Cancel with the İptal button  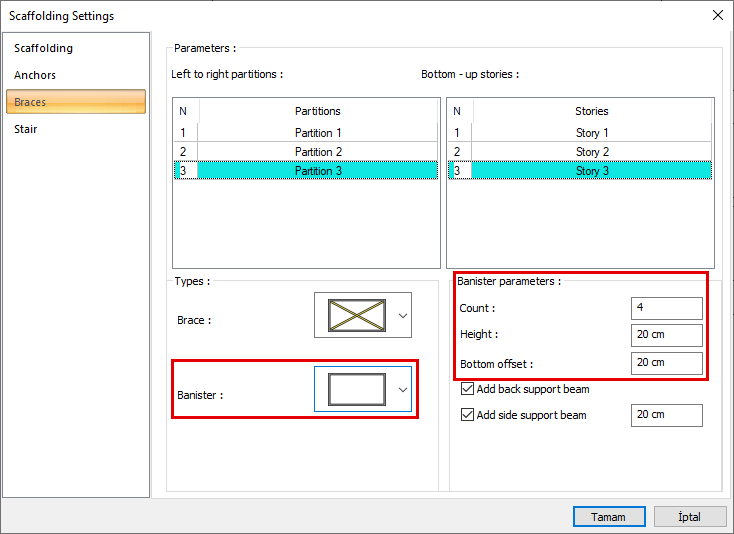(690, 517)
